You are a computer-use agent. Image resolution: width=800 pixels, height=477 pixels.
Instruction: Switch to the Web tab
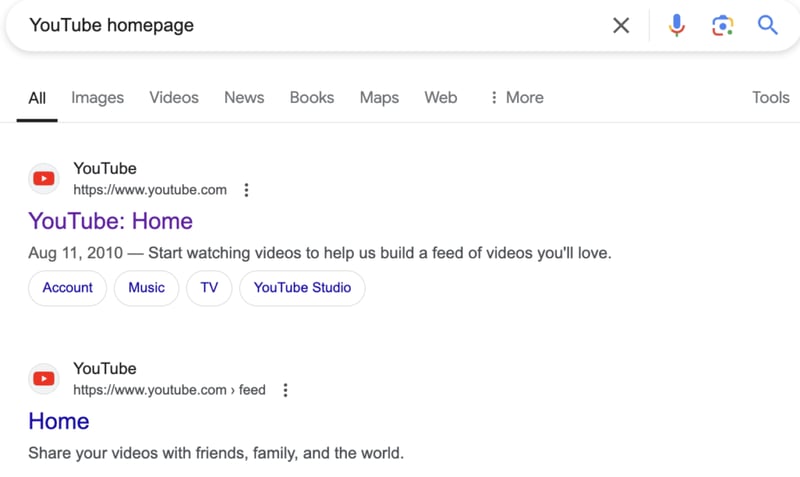coord(441,97)
